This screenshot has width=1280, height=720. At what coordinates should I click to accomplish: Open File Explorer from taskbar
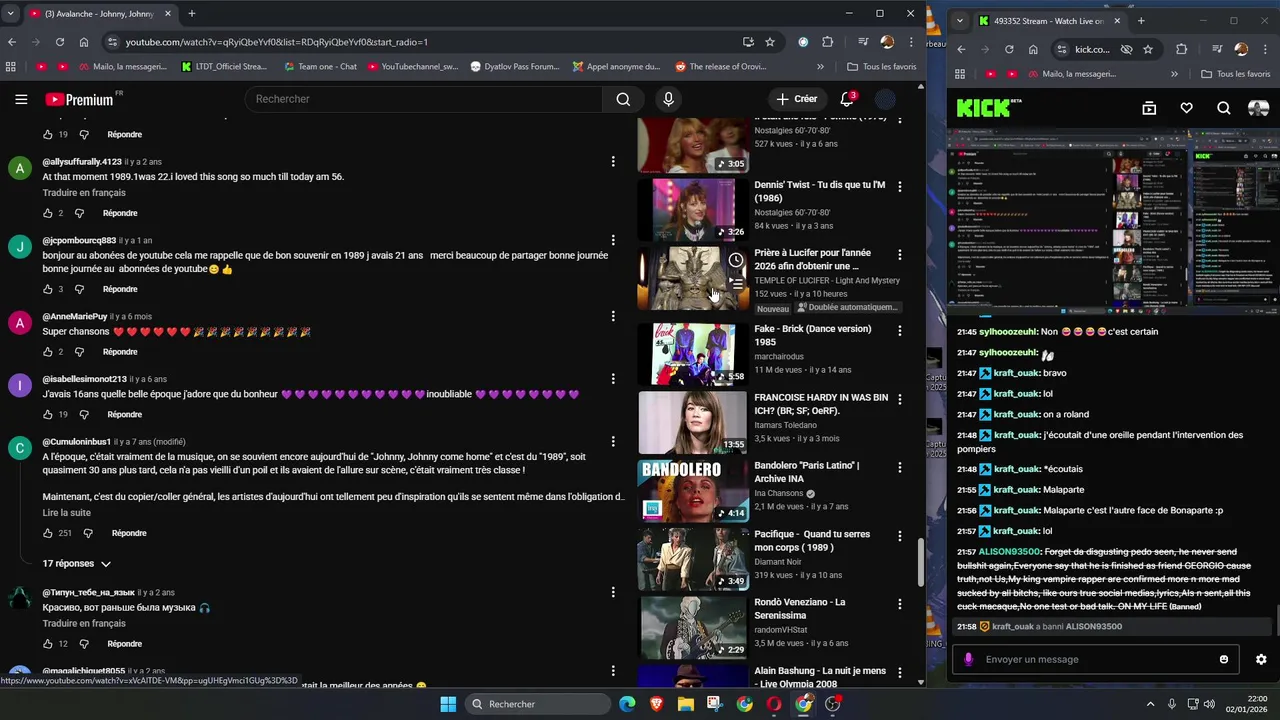click(x=686, y=704)
